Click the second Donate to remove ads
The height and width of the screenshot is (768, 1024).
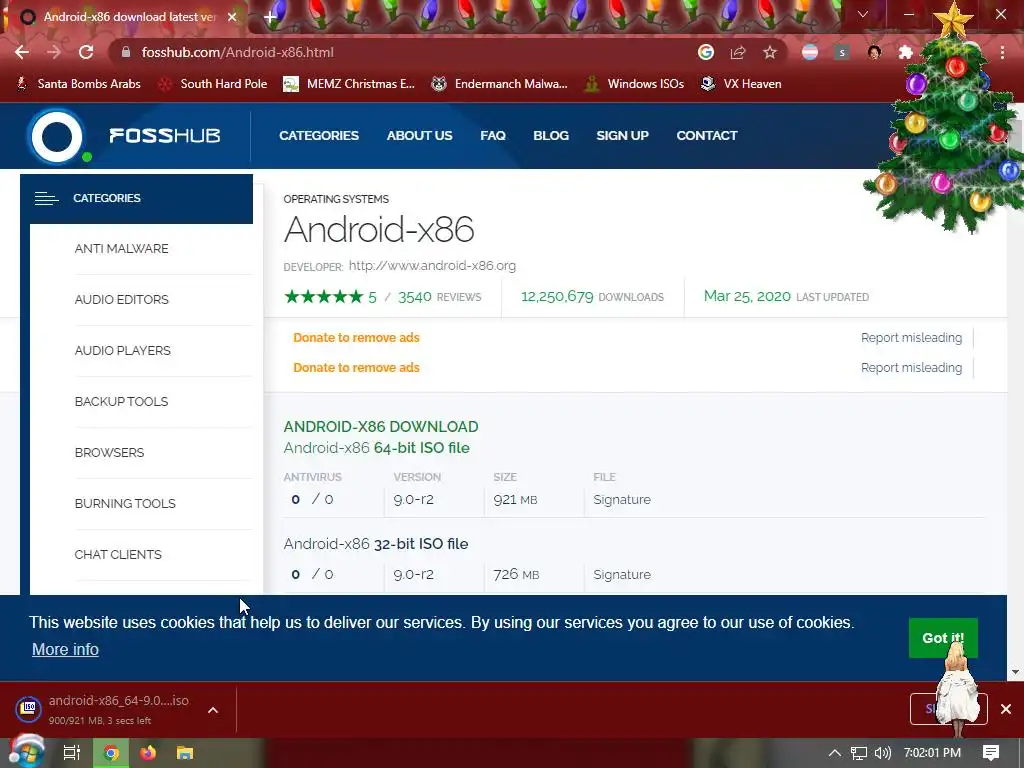tap(356, 368)
